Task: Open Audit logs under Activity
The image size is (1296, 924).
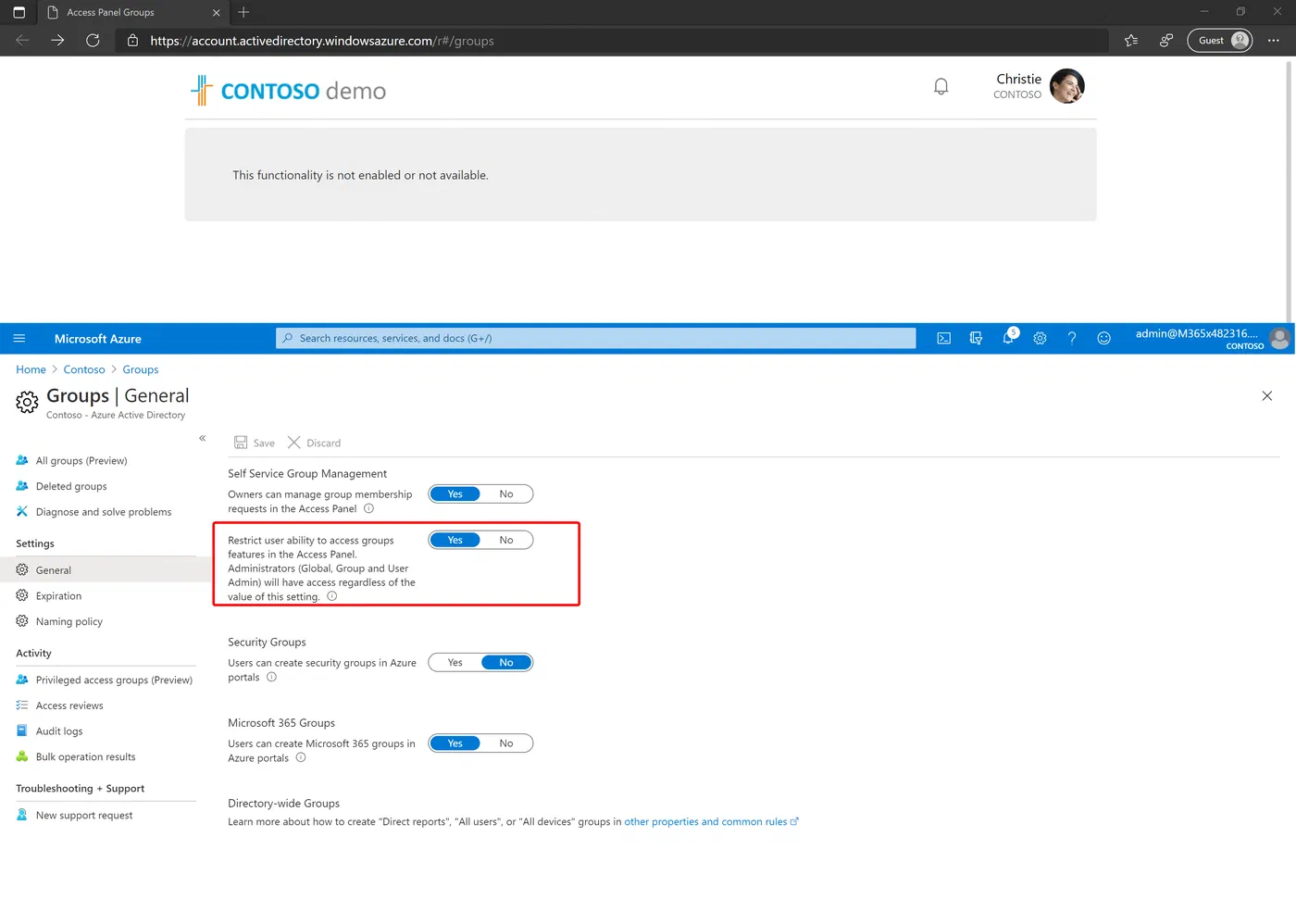Action: click(x=59, y=731)
